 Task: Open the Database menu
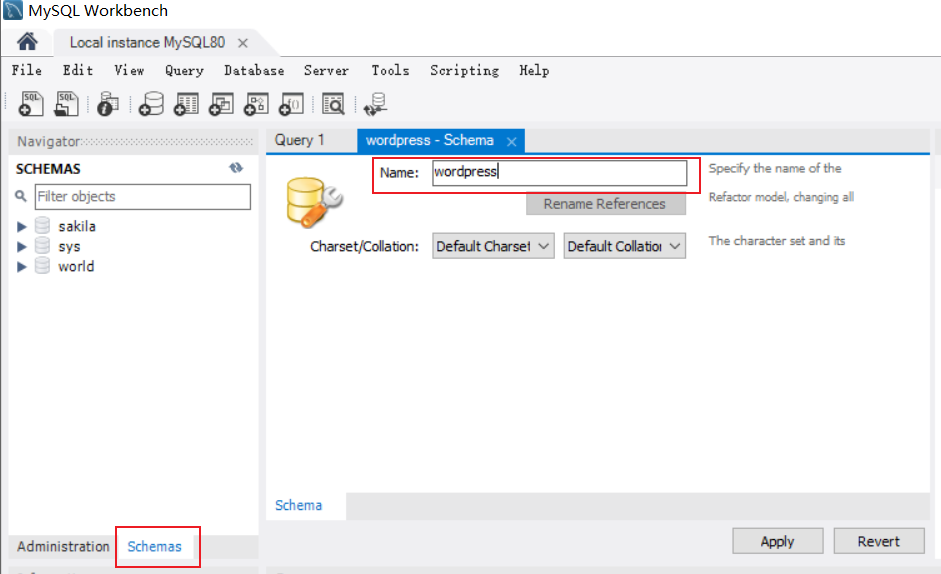(254, 70)
